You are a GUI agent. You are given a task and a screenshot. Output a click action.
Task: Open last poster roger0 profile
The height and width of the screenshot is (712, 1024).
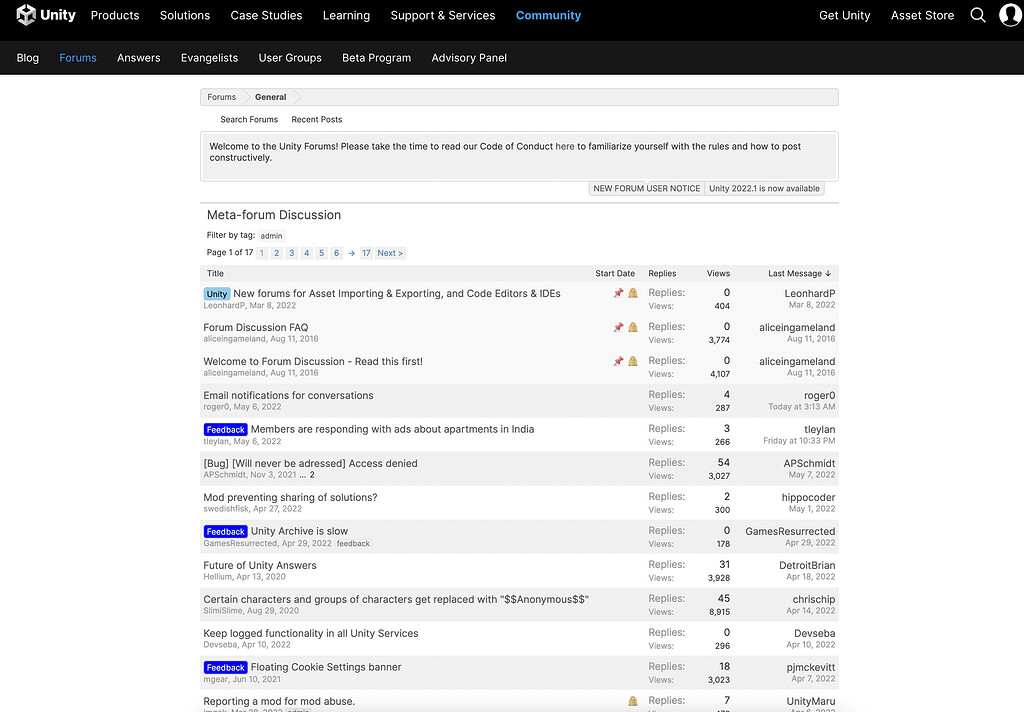(x=819, y=395)
